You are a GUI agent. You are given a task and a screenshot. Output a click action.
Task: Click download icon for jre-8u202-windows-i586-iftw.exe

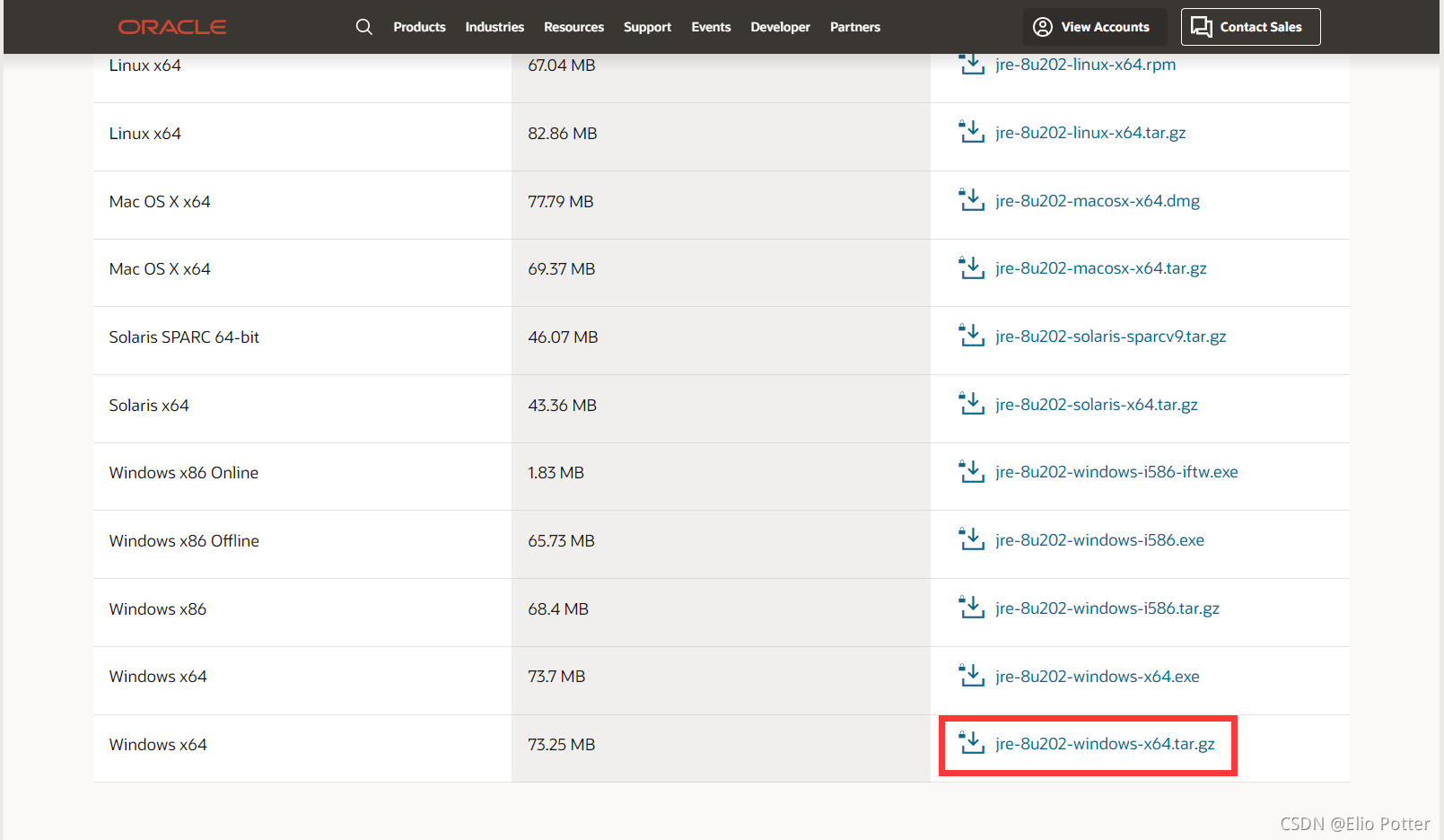coord(971,471)
